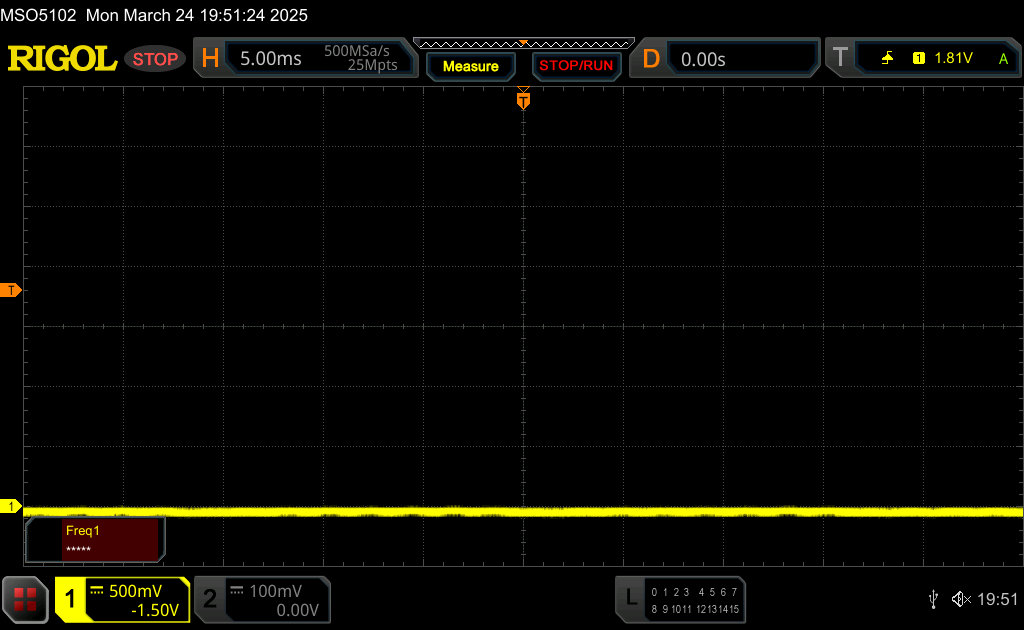Click the channel 2 DC coupling icon
The height and width of the screenshot is (630, 1024).
tap(236, 591)
